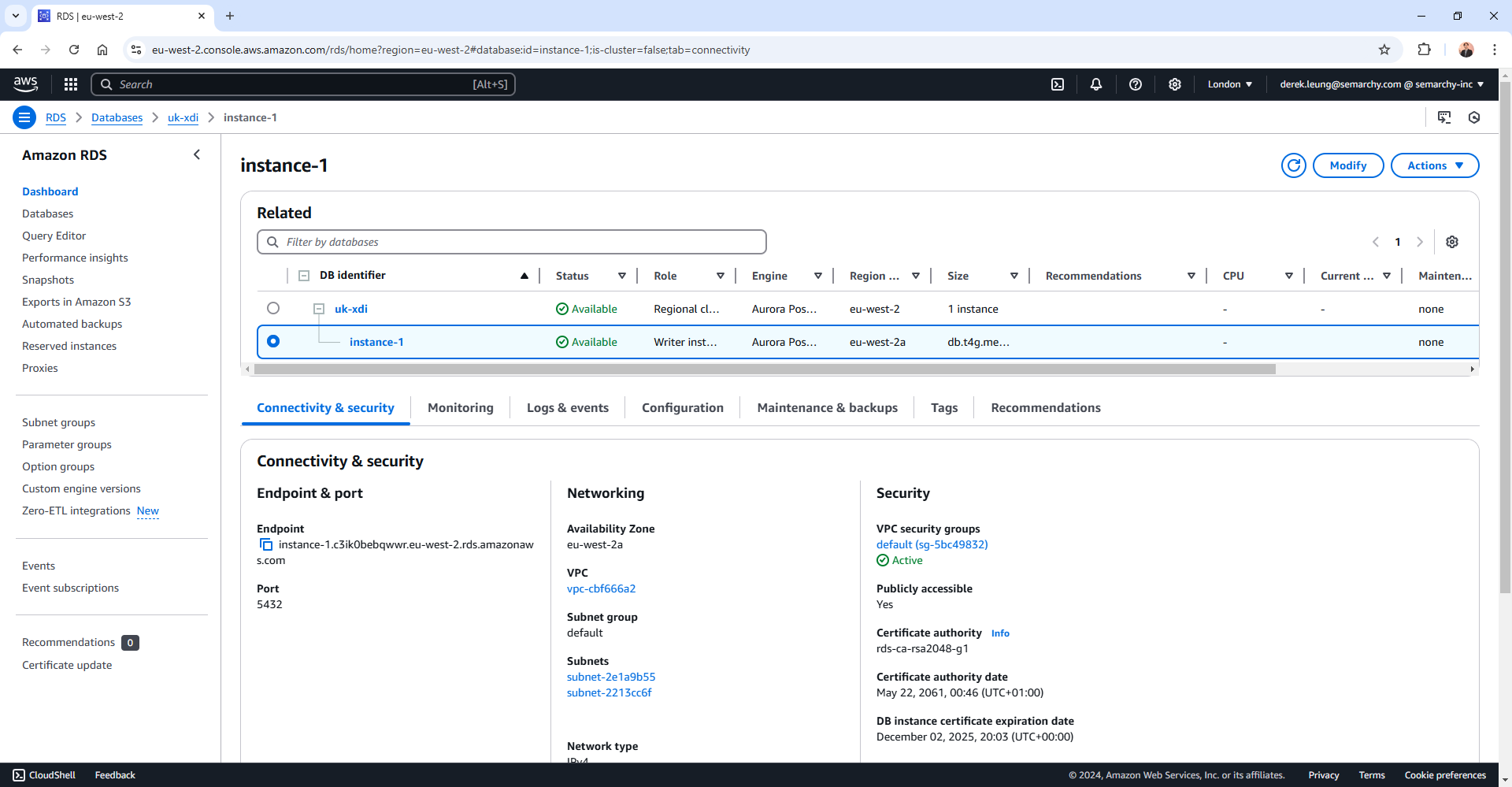Image resolution: width=1512 pixels, height=787 pixels.
Task: Switch to the Tags tab
Action: click(x=944, y=408)
